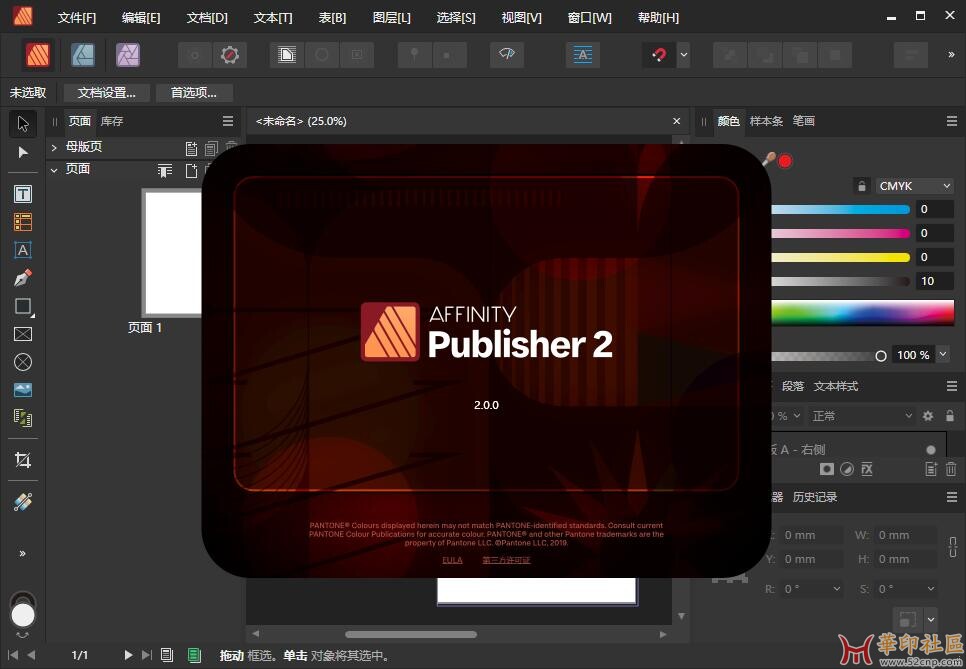Adjust the magenta colour slider

click(x=840, y=233)
